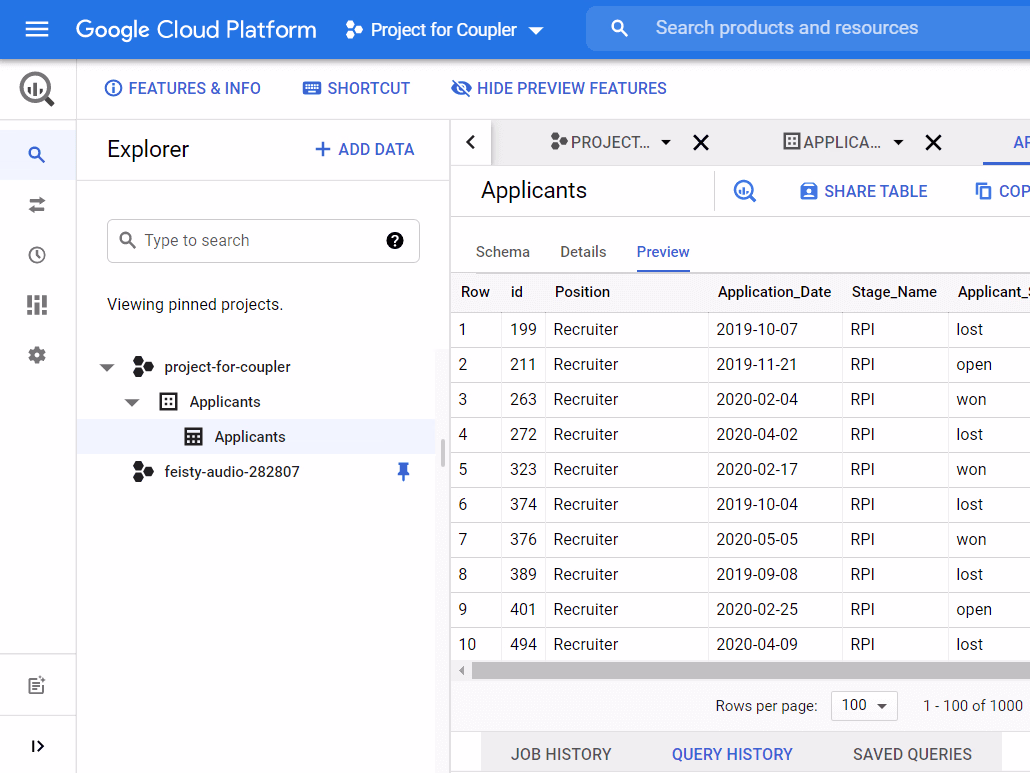Unpin the feisty-audio-282807 project
The image size is (1030, 773).
(403, 471)
